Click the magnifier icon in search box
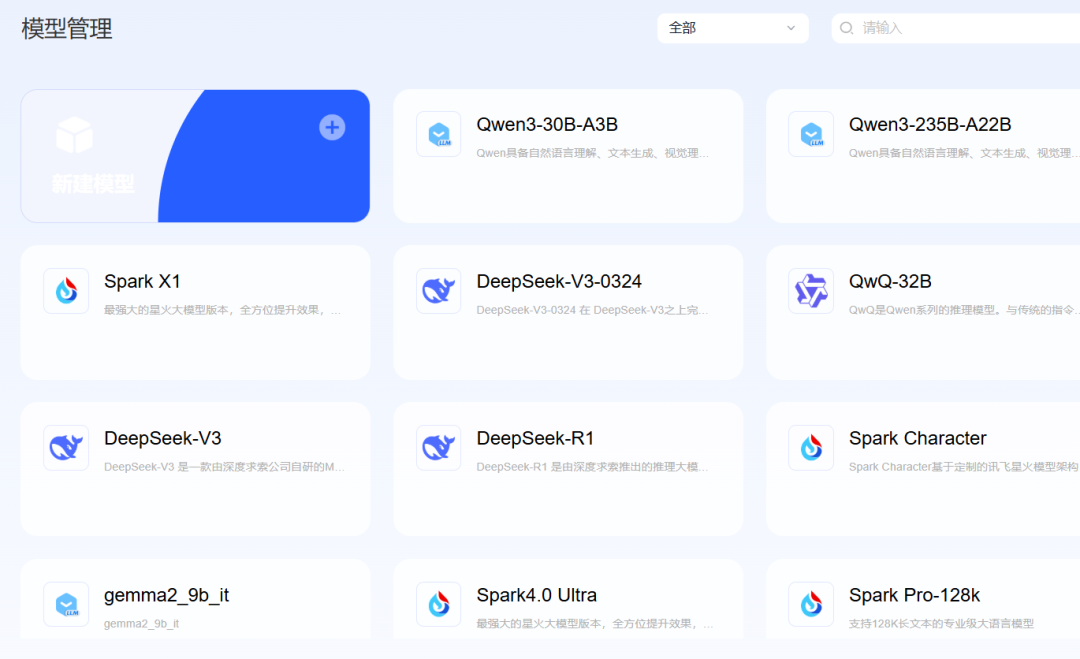1080x659 pixels. pyautogui.click(x=847, y=28)
